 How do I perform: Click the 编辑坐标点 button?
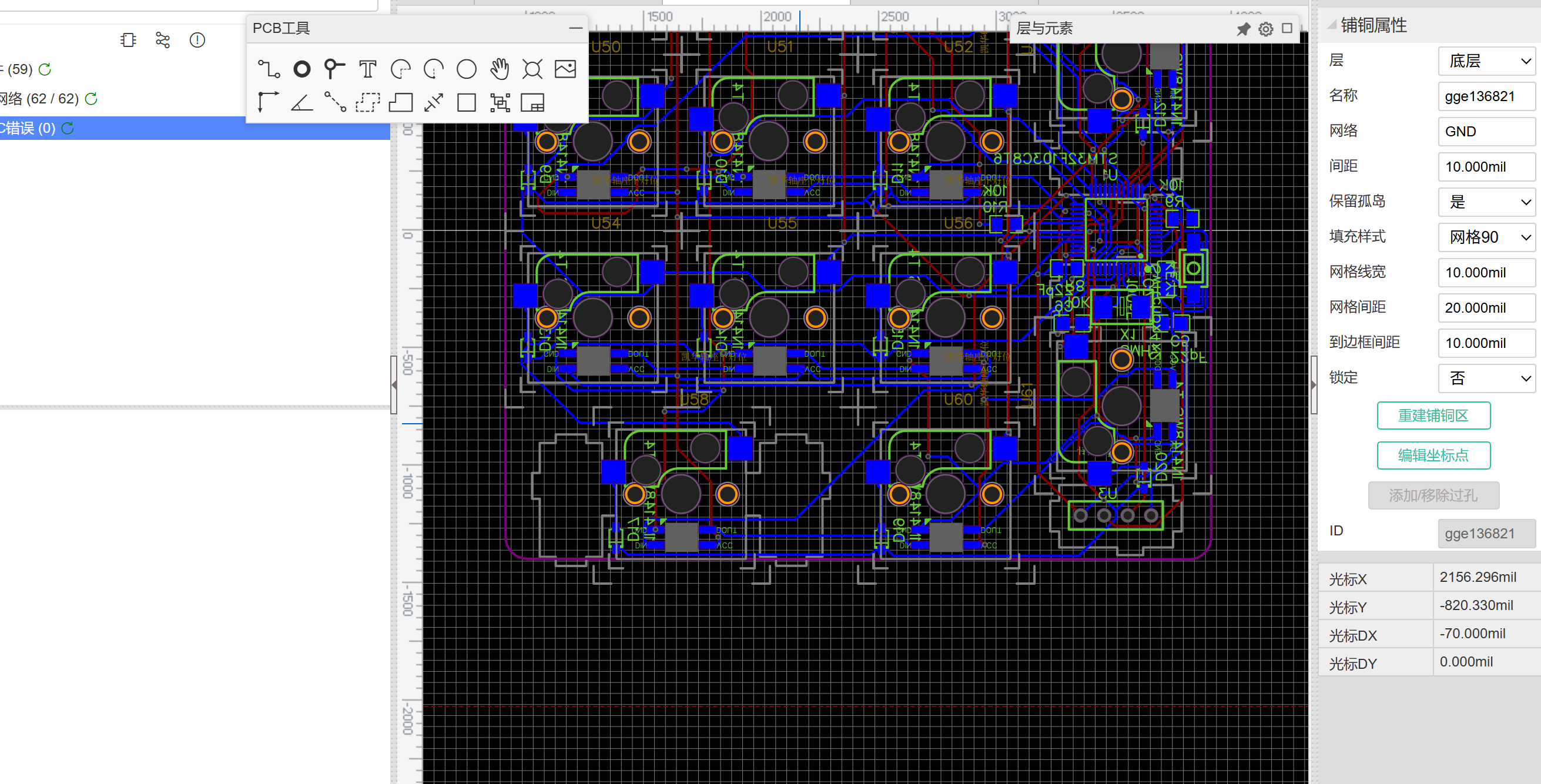[1433, 455]
